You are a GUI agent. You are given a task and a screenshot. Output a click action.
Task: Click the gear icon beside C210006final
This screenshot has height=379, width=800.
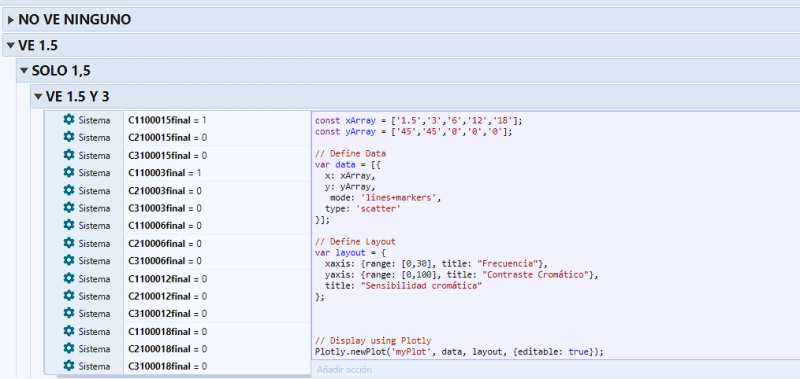(69, 243)
